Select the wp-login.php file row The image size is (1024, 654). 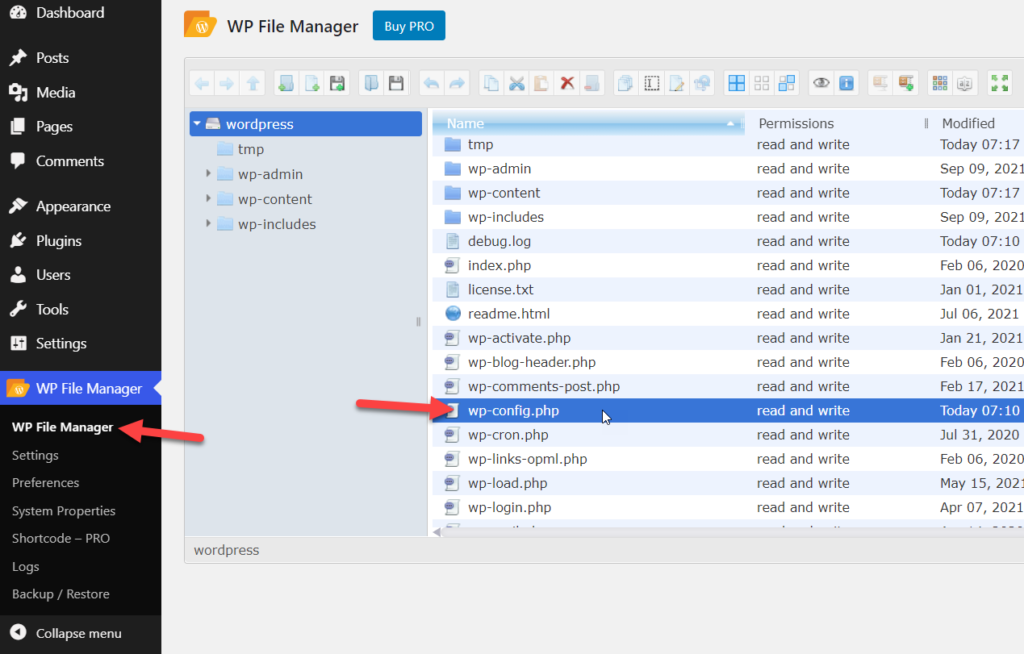[728, 507]
